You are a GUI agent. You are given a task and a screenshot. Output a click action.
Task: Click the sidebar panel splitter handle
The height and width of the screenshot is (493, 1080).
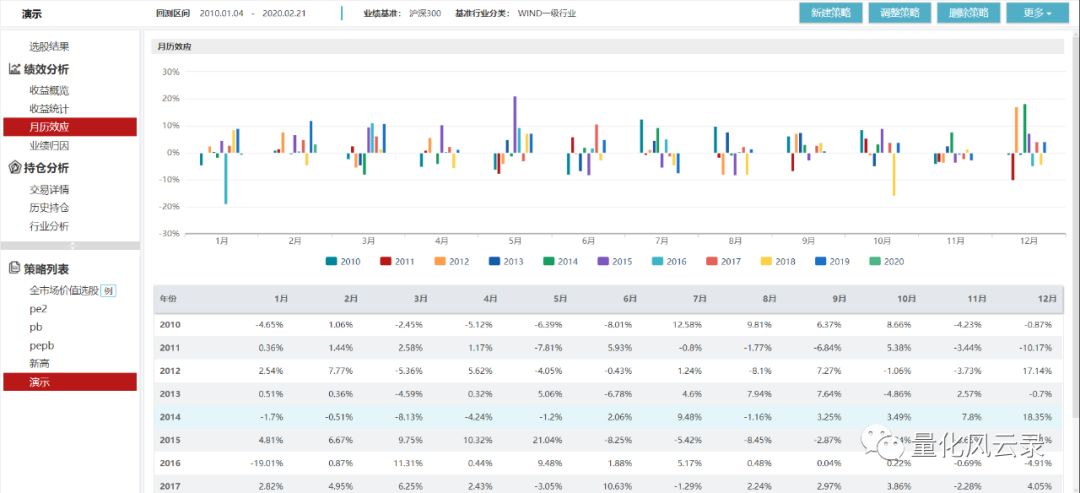tap(70, 245)
